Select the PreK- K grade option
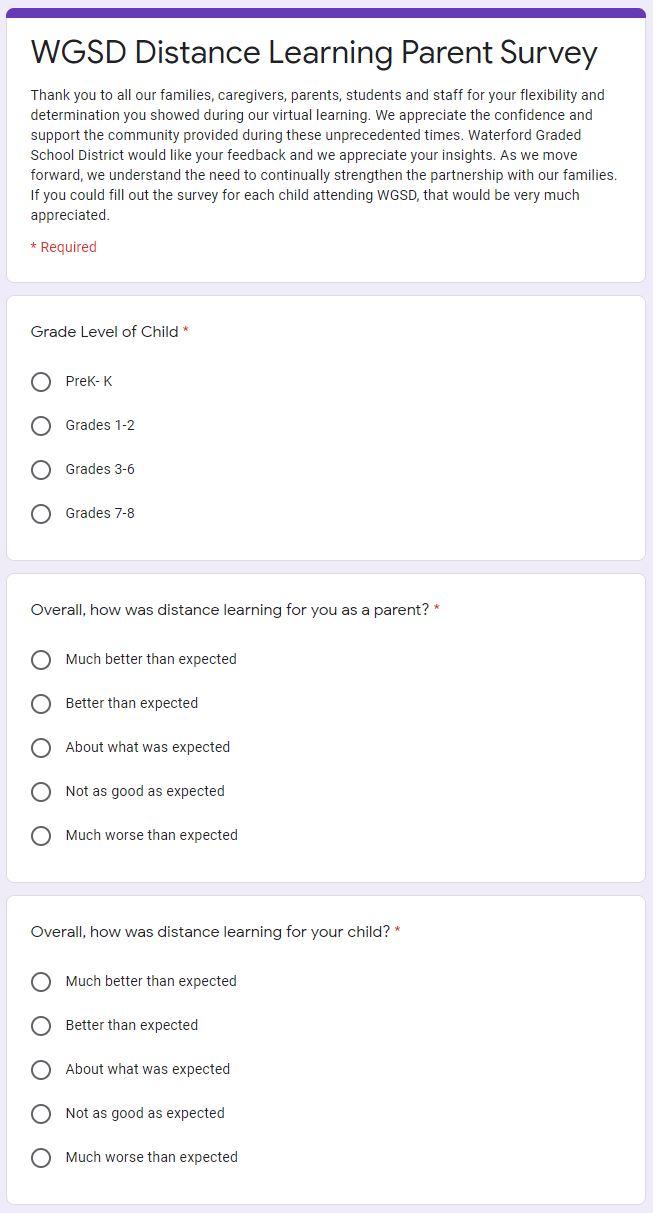The height and width of the screenshot is (1213, 653). click(41, 382)
